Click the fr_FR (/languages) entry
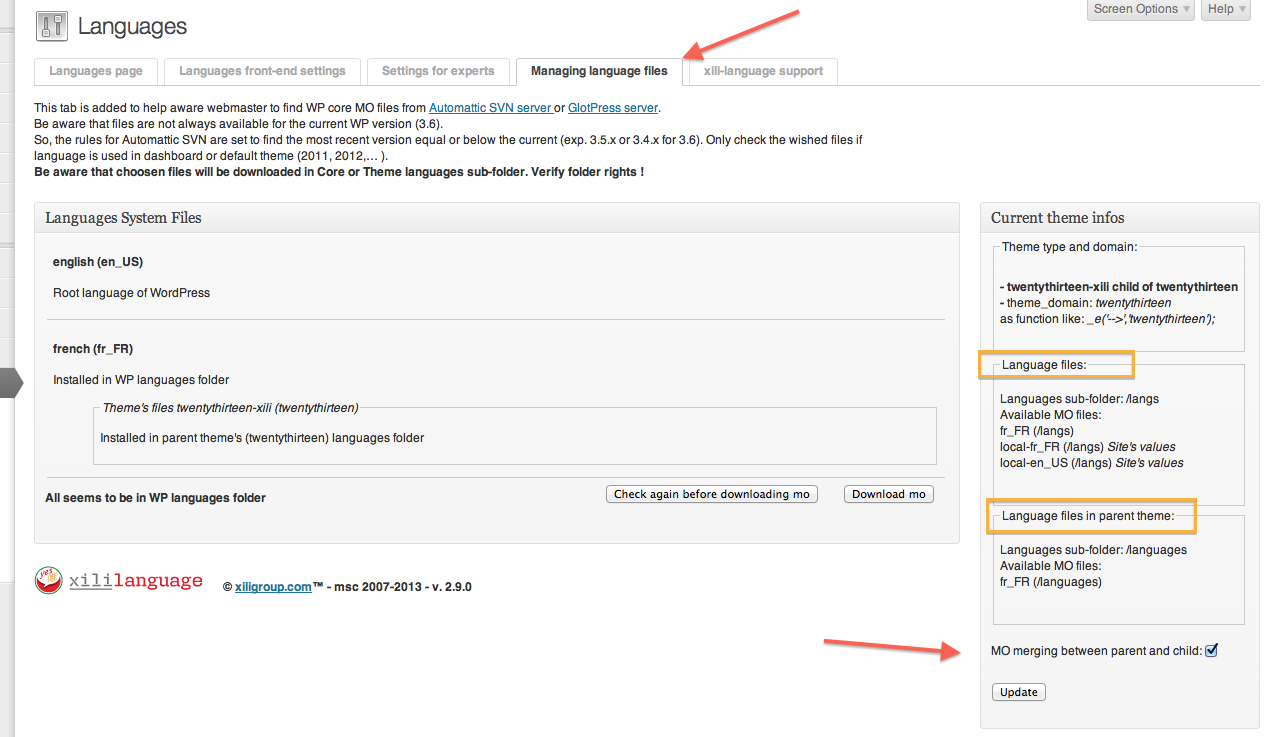The image size is (1267, 737). 1051,582
